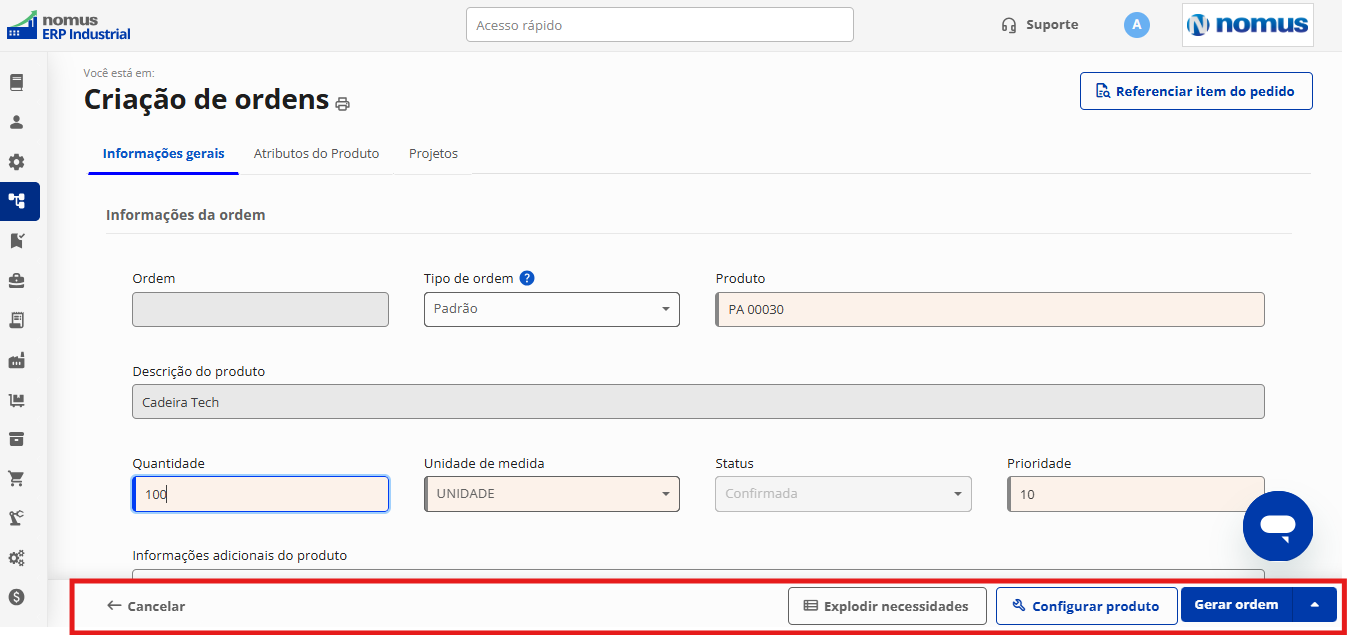
Task: Click Explodir necessidades button
Action: (887, 606)
